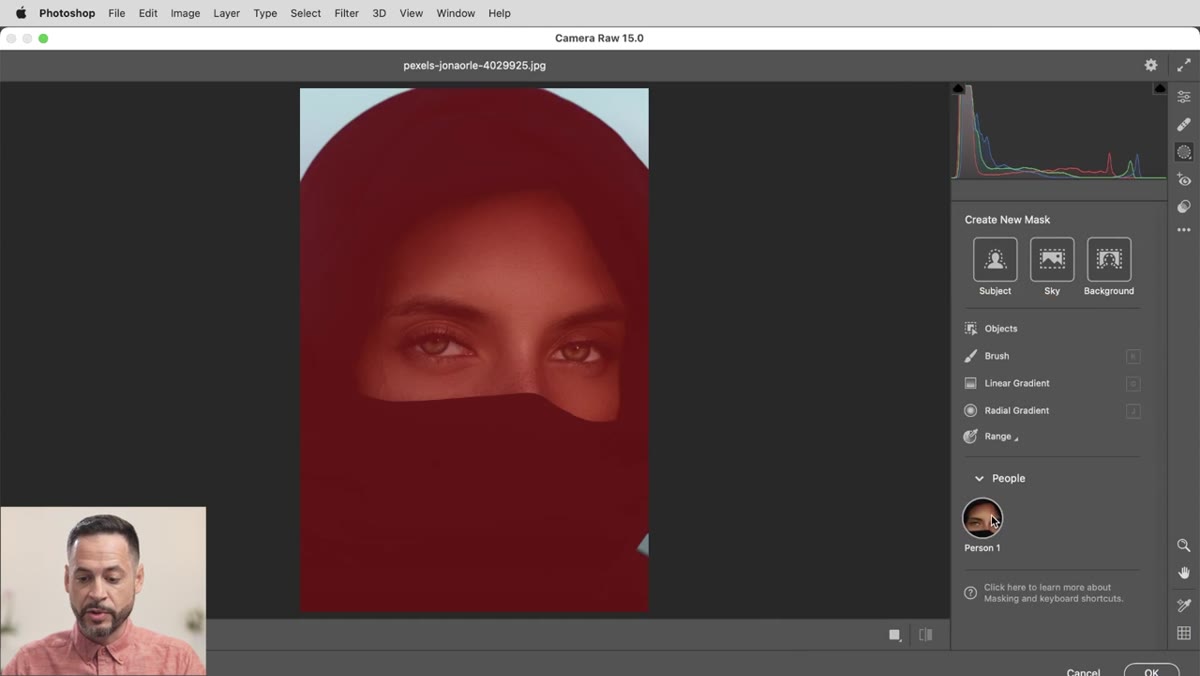Click the Cancel button

[1083, 672]
